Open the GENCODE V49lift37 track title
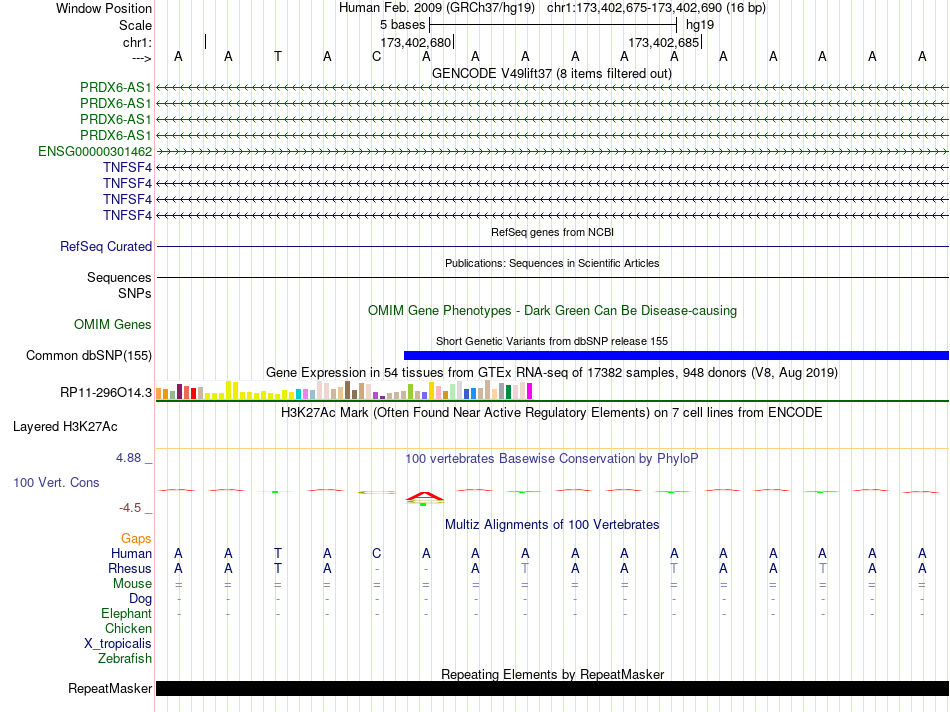The width and height of the screenshot is (950, 712). [x=552, y=73]
